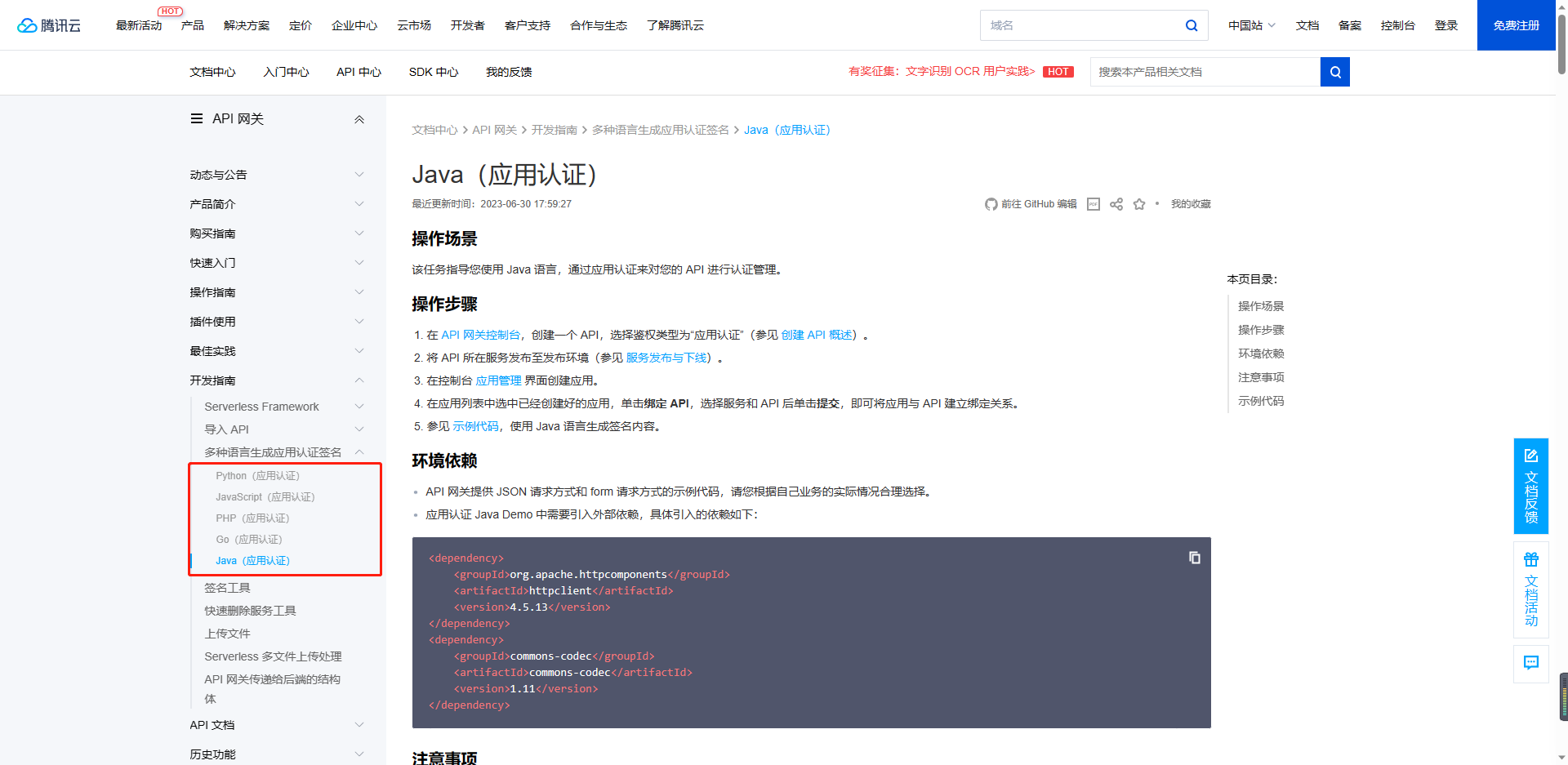Open 产品 menu in top navigation
Image resolution: width=1568 pixels, height=765 pixels.
[x=193, y=25]
